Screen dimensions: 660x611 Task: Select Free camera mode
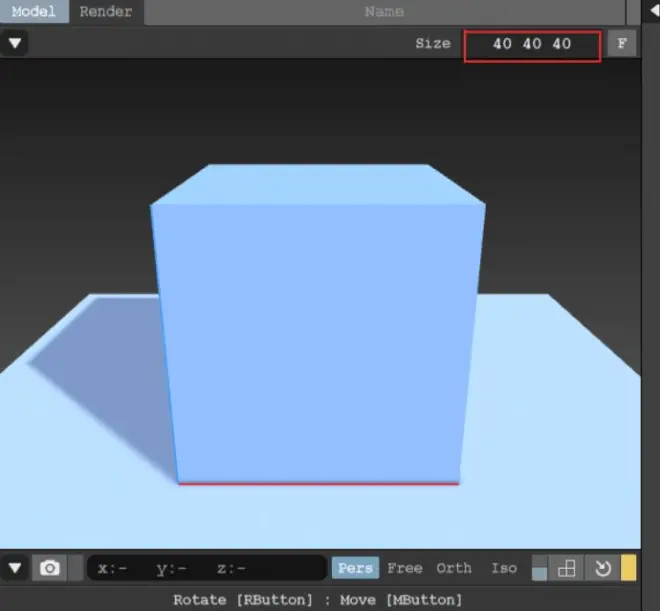pos(405,568)
